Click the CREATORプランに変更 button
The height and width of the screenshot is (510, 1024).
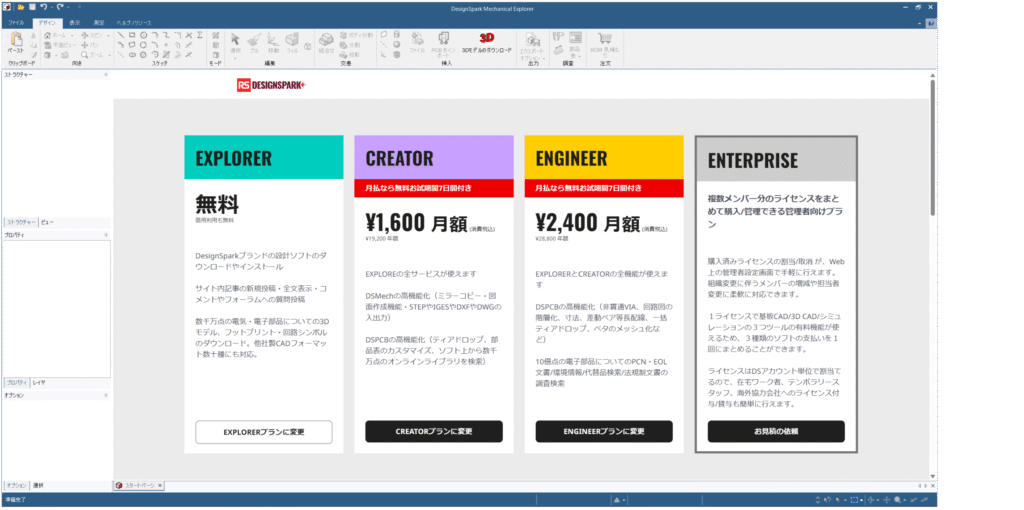coord(434,432)
